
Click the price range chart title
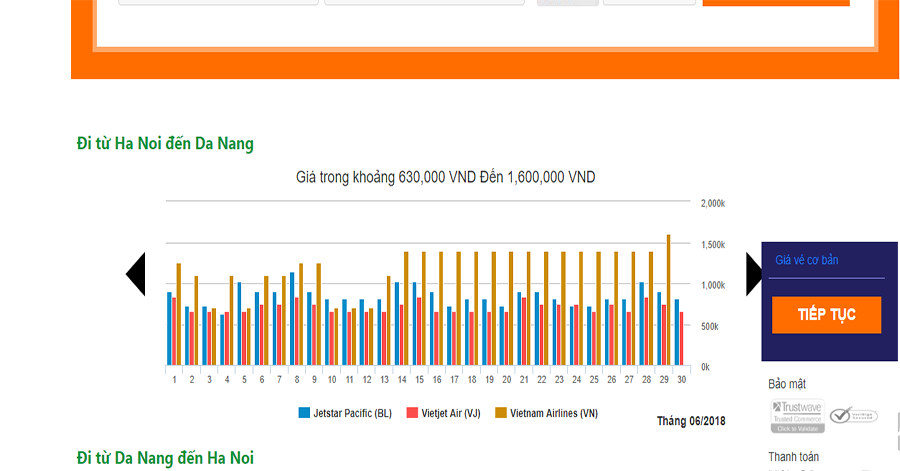445,177
